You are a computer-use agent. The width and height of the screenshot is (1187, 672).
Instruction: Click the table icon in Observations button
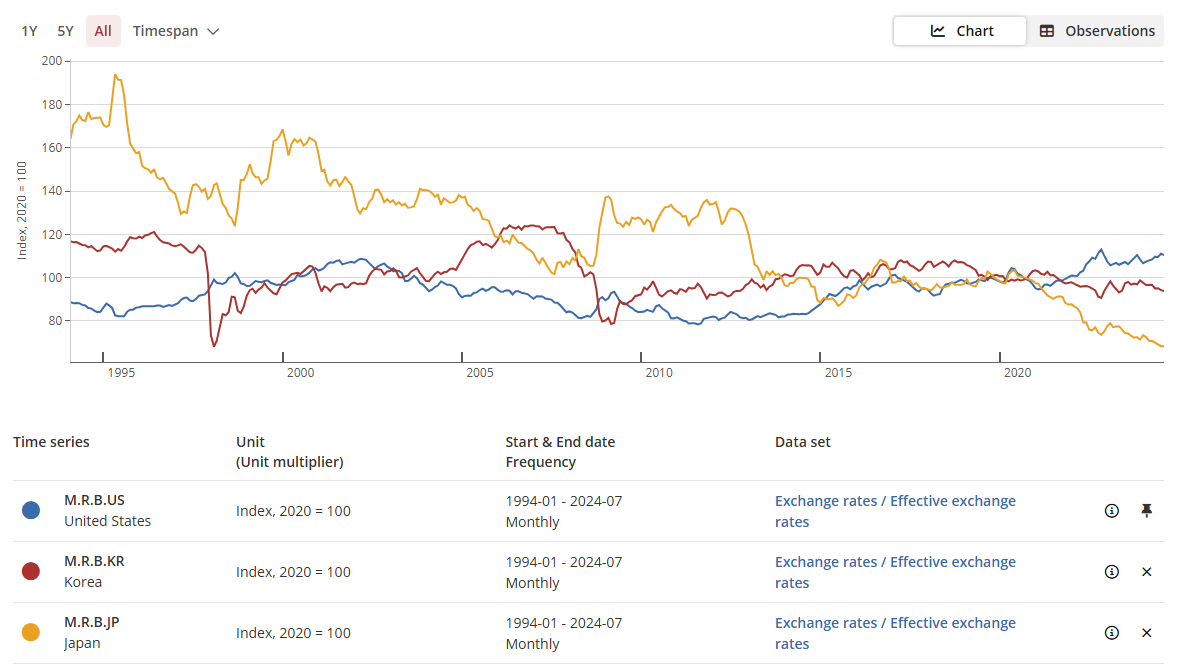(x=1047, y=31)
